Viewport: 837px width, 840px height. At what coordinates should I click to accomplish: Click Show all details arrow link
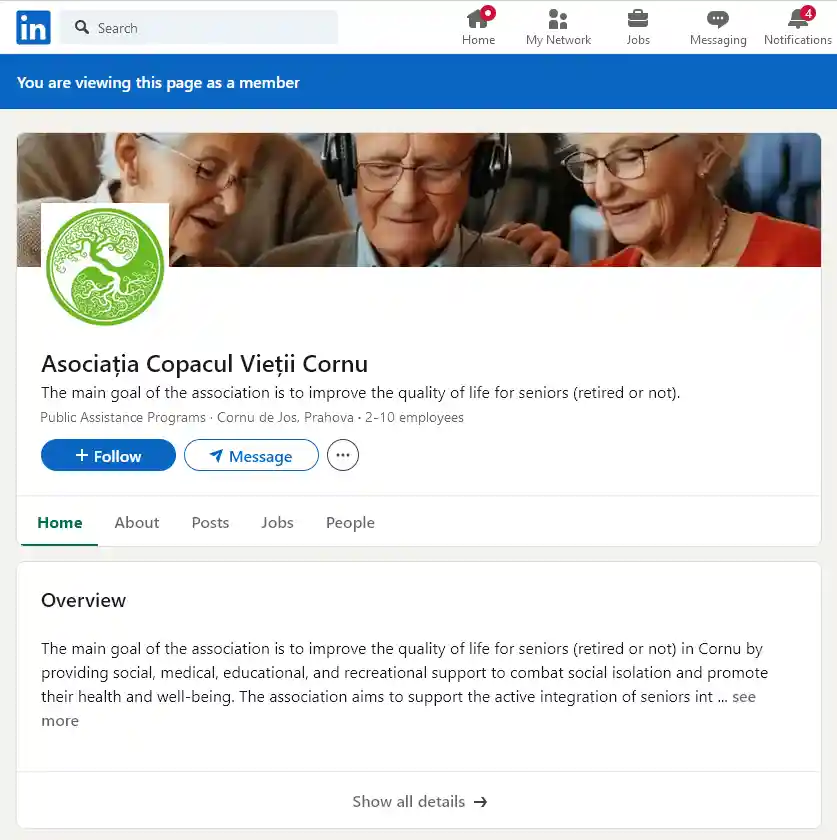419,801
